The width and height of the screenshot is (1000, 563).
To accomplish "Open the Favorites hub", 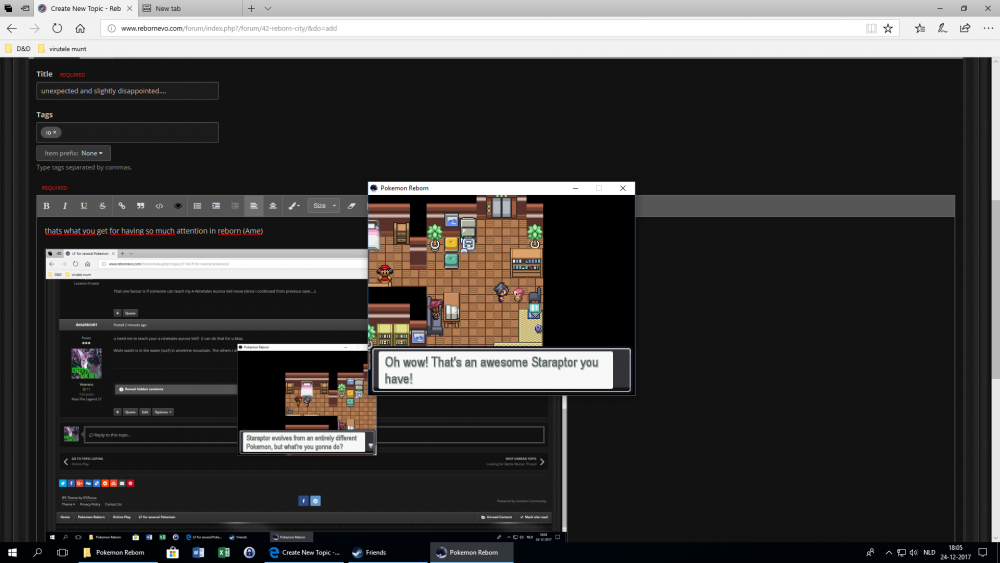I will pyautogui.click(x=920, y=28).
